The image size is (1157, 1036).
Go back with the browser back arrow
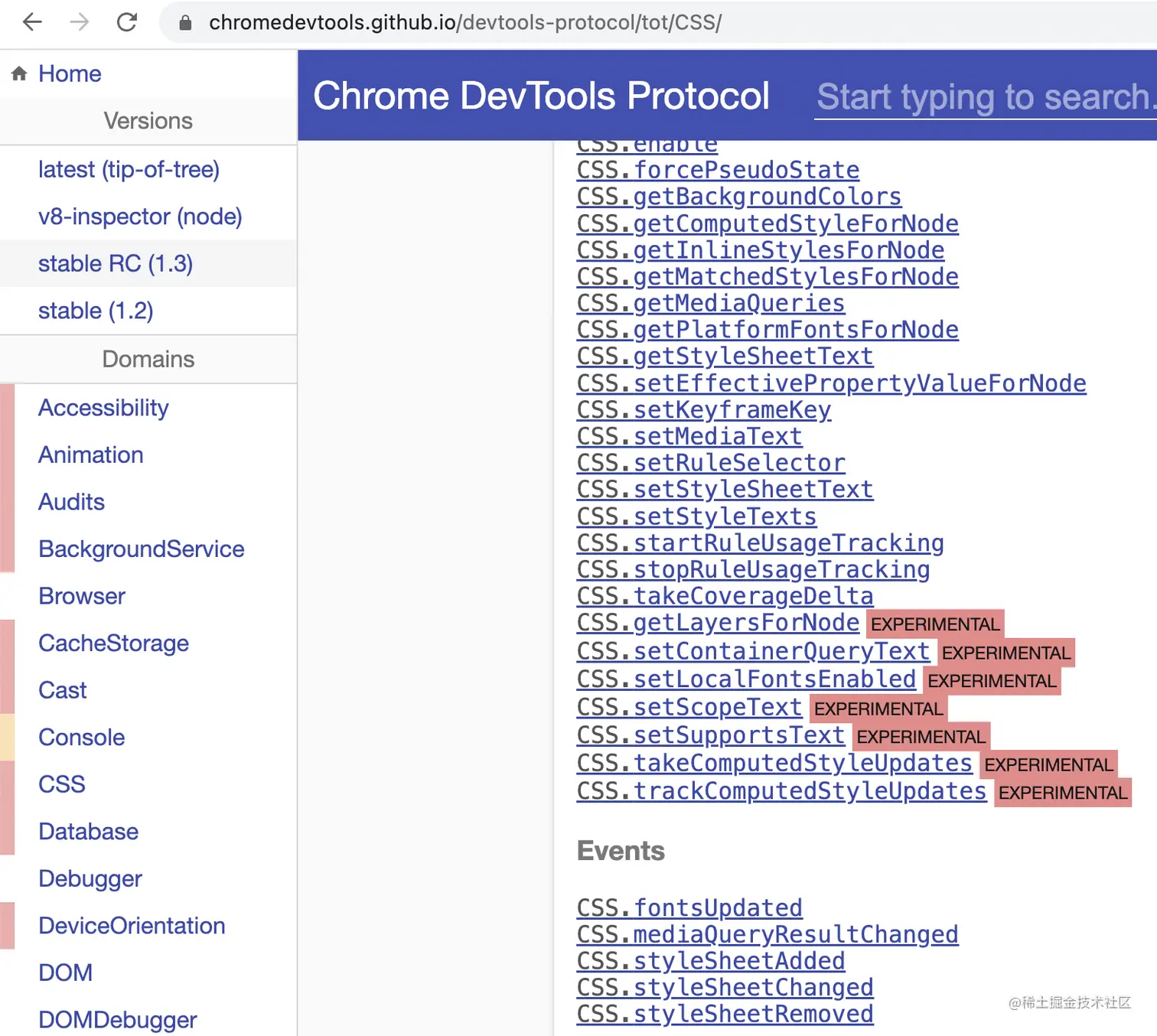pos(32,22)
